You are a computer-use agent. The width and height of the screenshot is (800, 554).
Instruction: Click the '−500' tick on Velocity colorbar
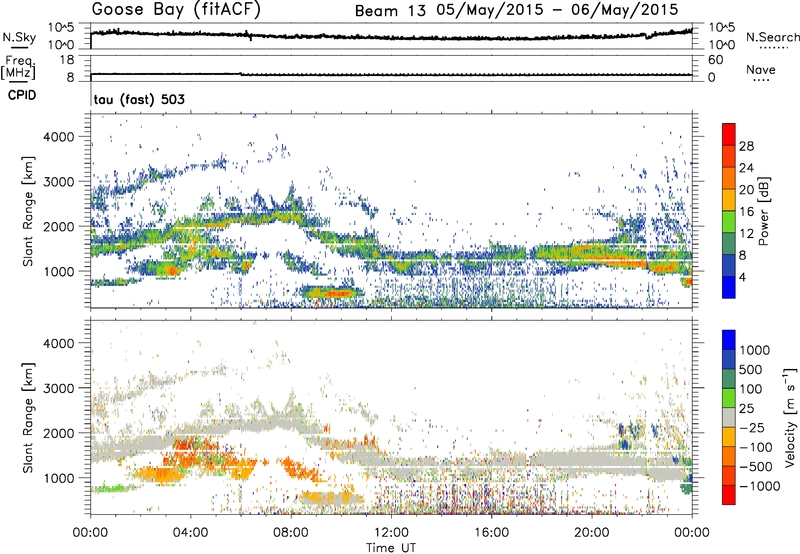pyautogui.click(x=756, y=466)
